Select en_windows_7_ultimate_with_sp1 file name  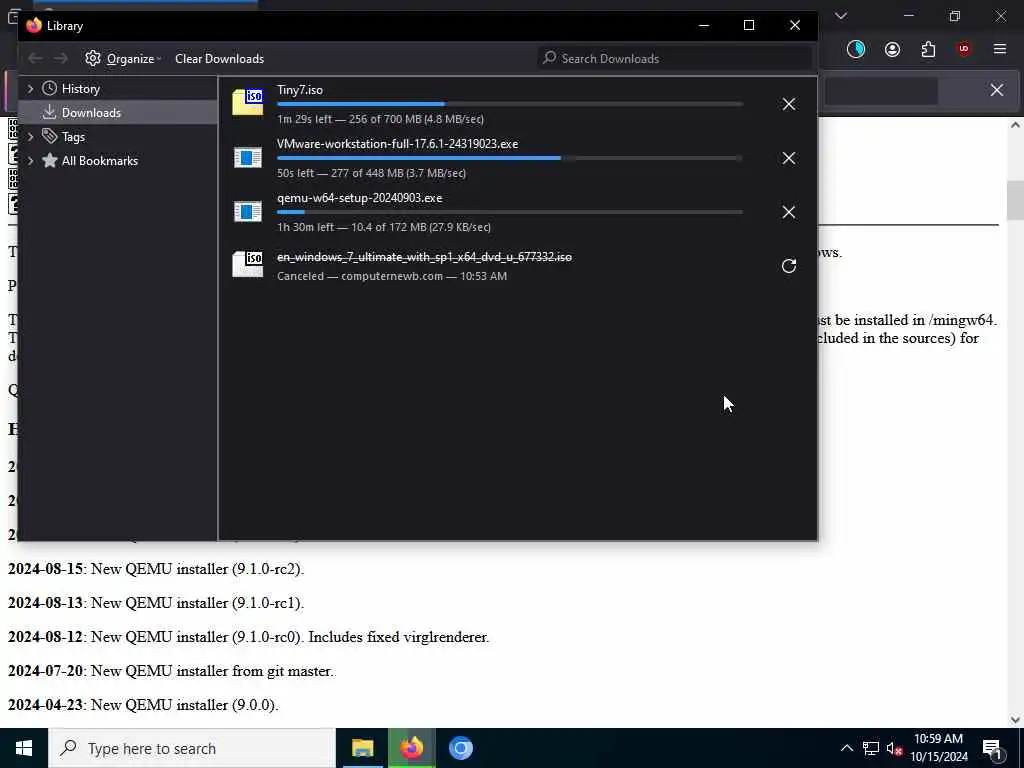(x=424, y=257)
